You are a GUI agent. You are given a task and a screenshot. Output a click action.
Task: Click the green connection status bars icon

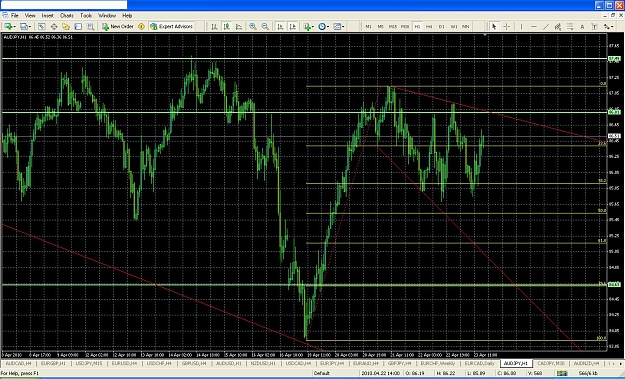(x=562, y=373)
